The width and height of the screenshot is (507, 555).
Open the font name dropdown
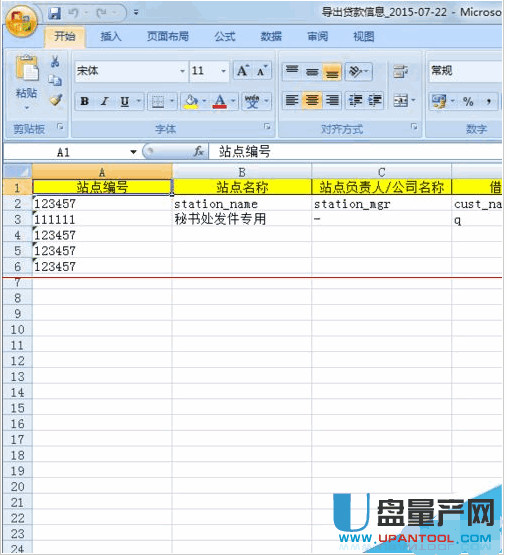pos(182,71)
